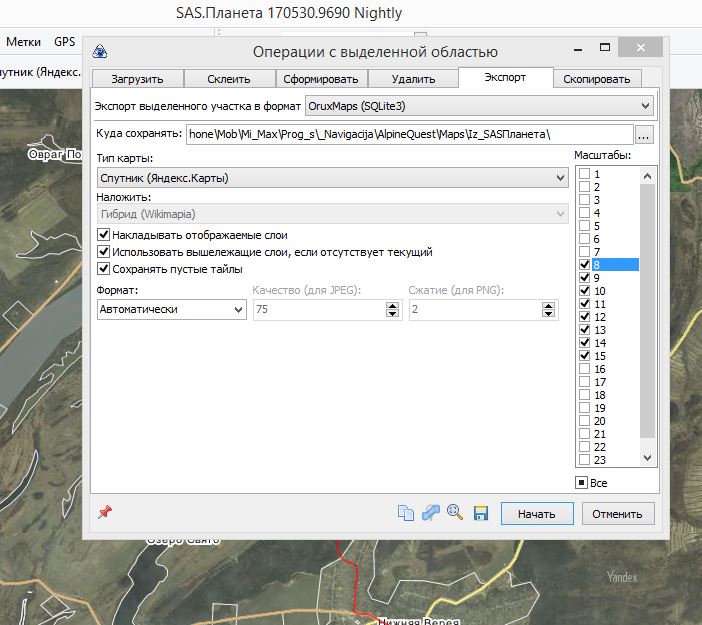Toggle the 'Все' all scales checkbox

pos(581,483)
